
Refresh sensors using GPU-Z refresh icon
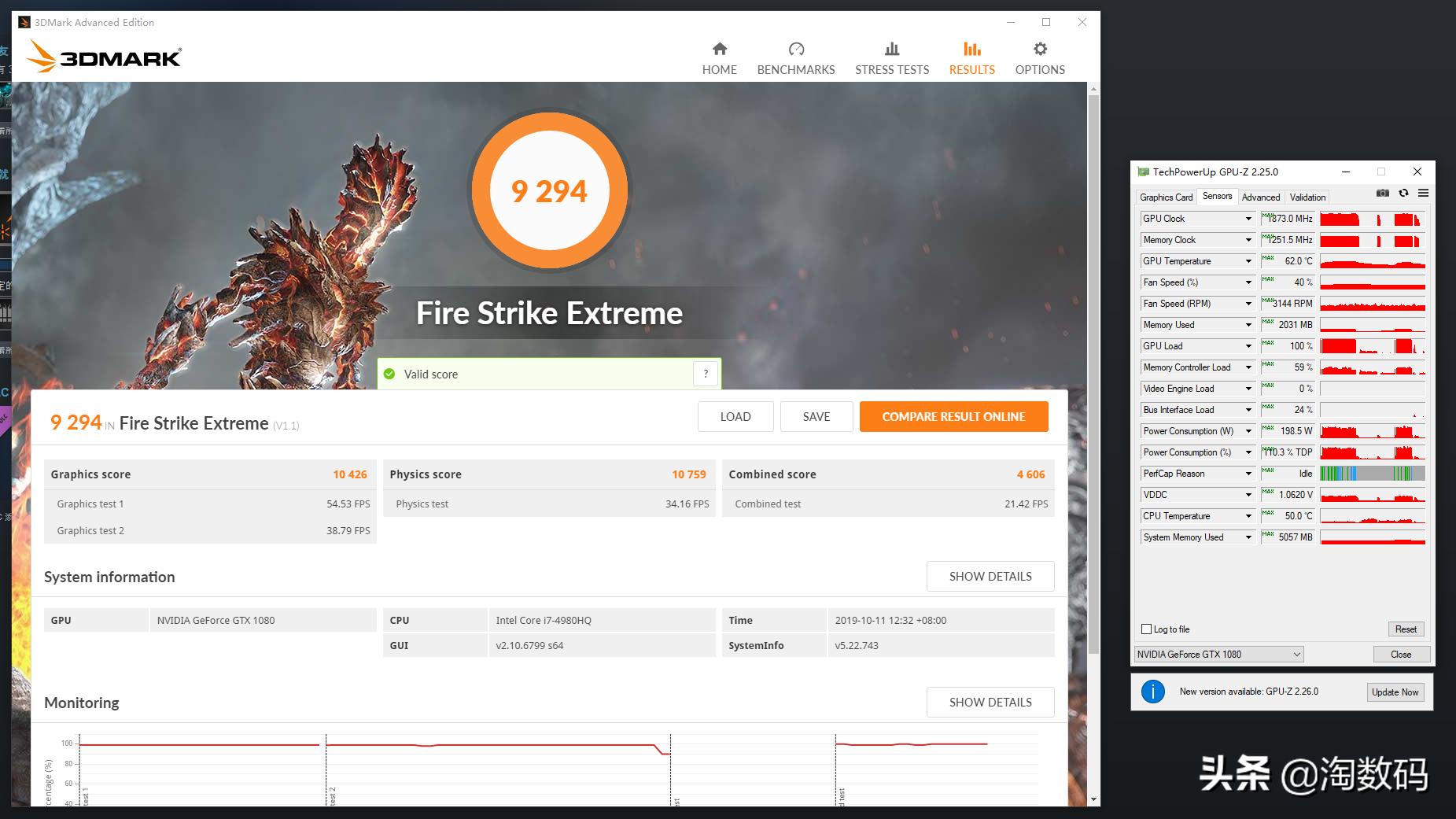tap(1403, 193)
